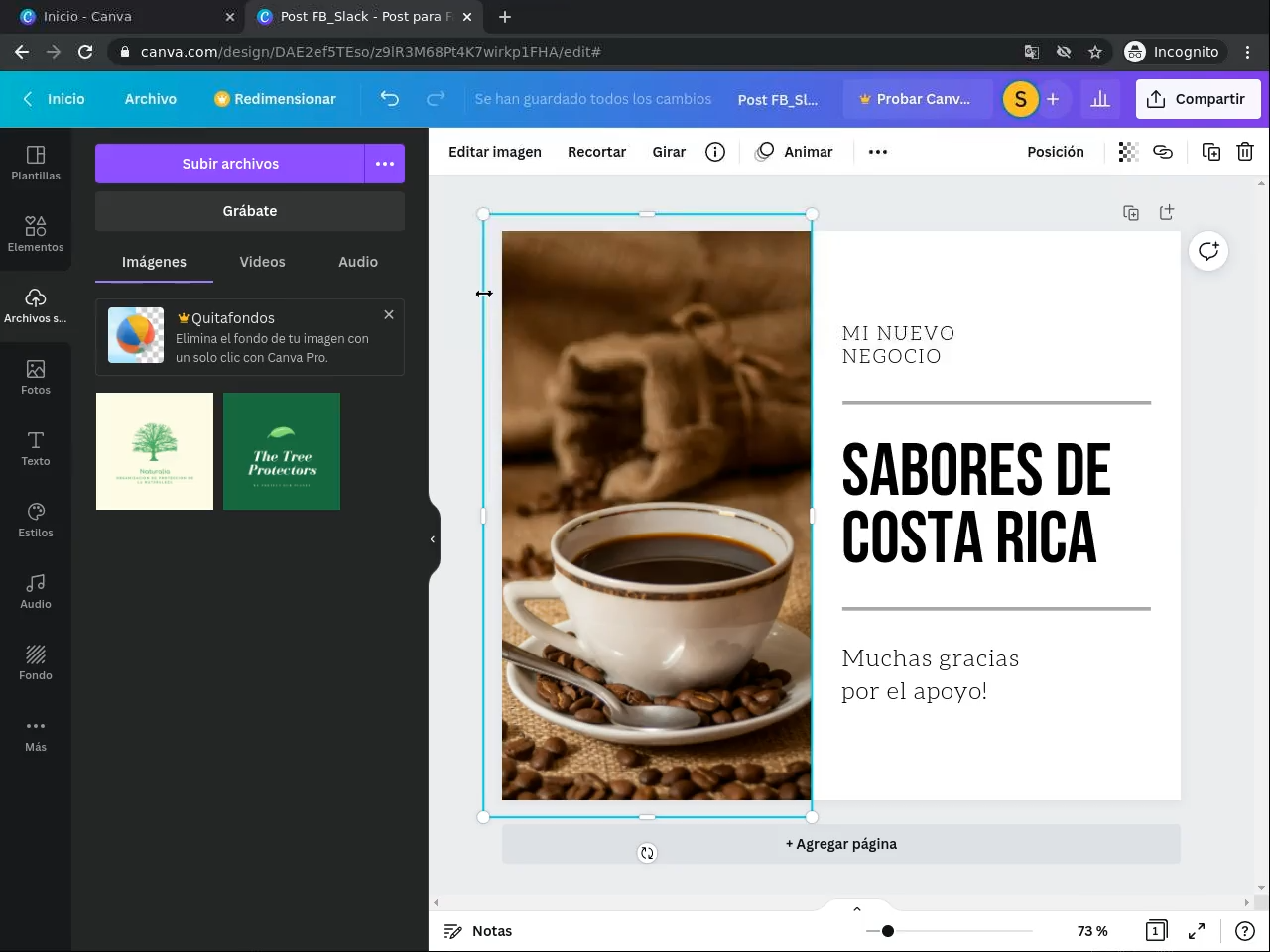Viewport: 1270px width, 952px height.
Task: Open the Estilos sidebar panel
Action: tap(36, 520)
